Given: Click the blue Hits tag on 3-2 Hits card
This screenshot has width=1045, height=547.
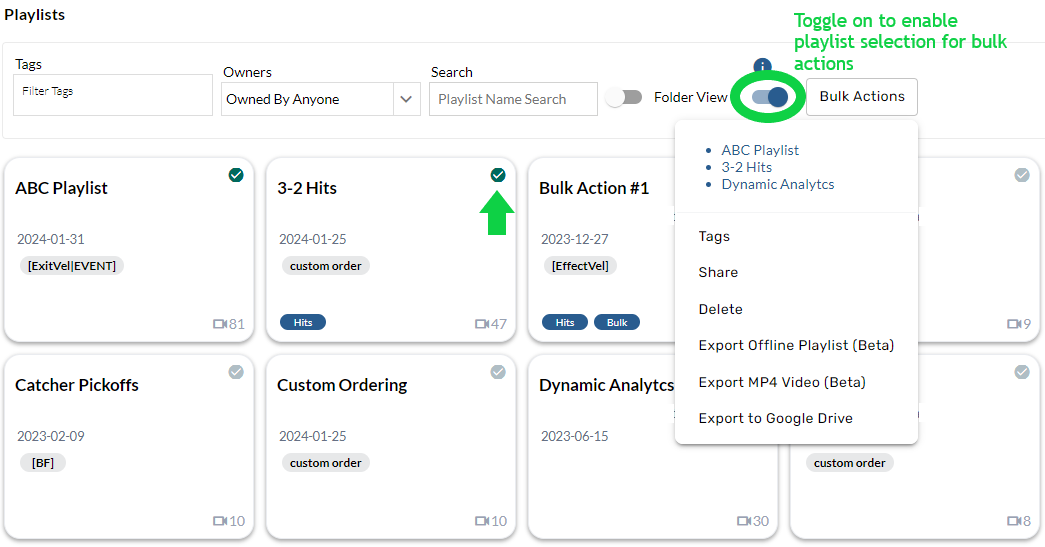Looking at the screenshot, I should click(303, 322).
